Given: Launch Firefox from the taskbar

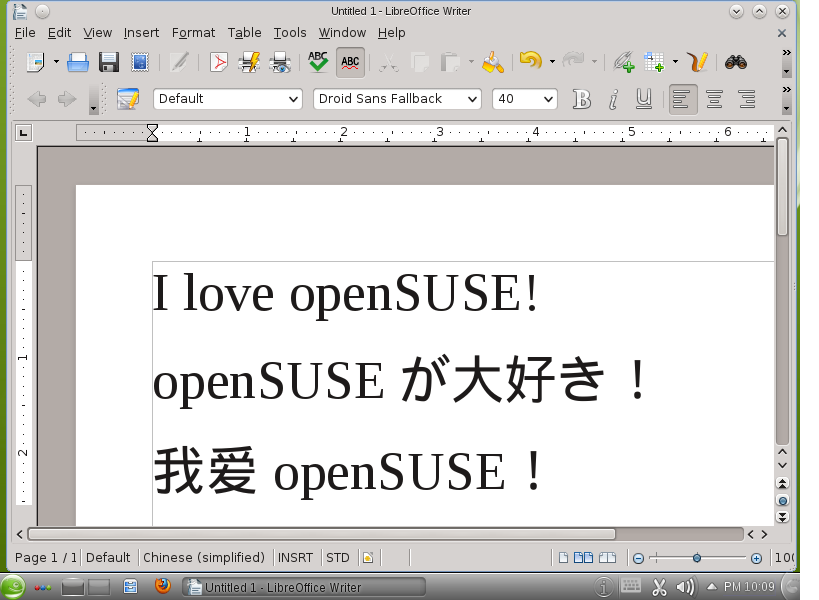Looking at the screenshot, I should point(162,587).
